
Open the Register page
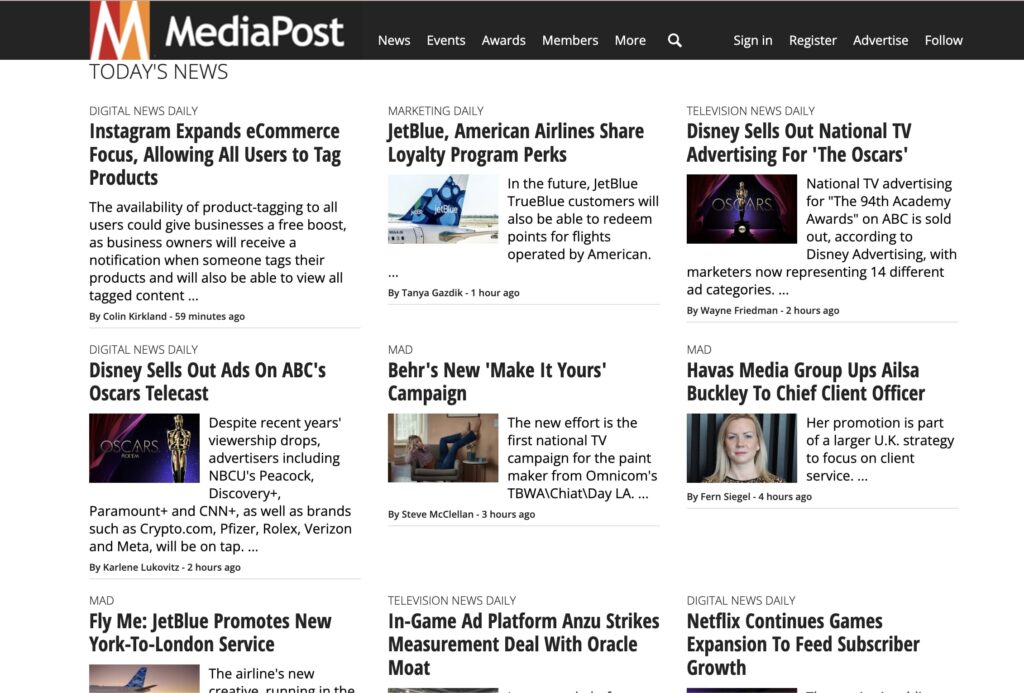click(813, 40)
